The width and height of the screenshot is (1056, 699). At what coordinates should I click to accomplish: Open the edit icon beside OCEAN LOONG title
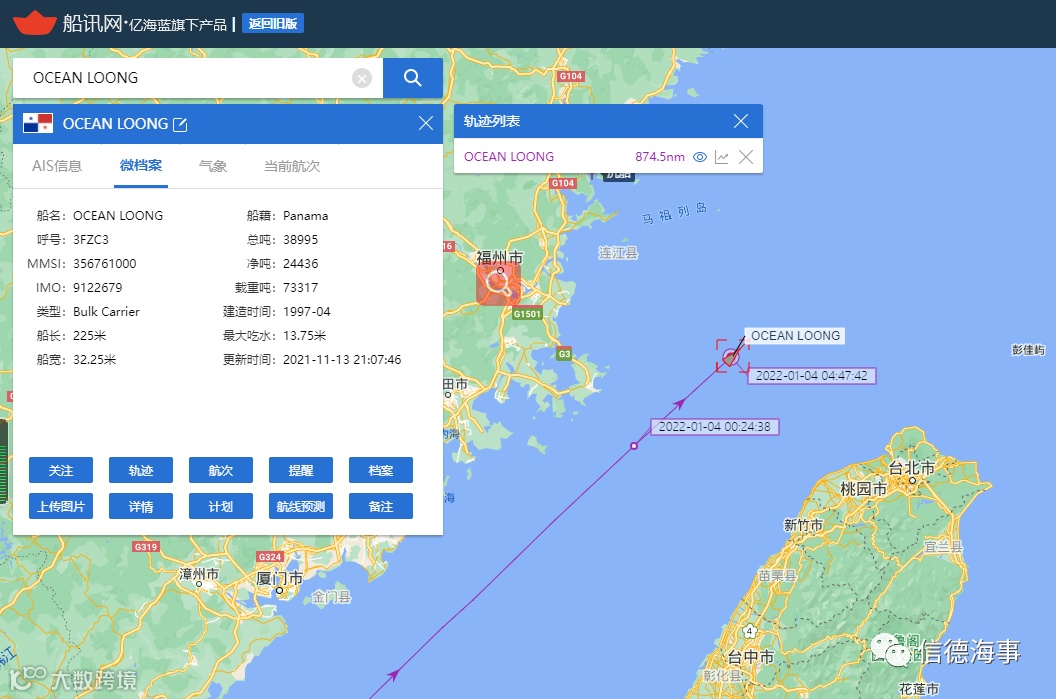[x=180, y=124]
